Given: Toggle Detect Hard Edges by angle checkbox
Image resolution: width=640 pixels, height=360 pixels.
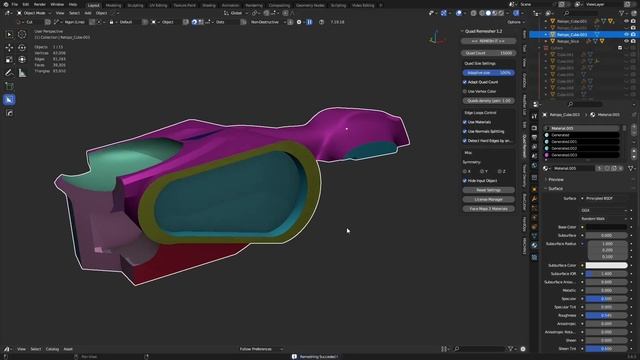Looking at the screenshot, I should [x=465, y=141].
